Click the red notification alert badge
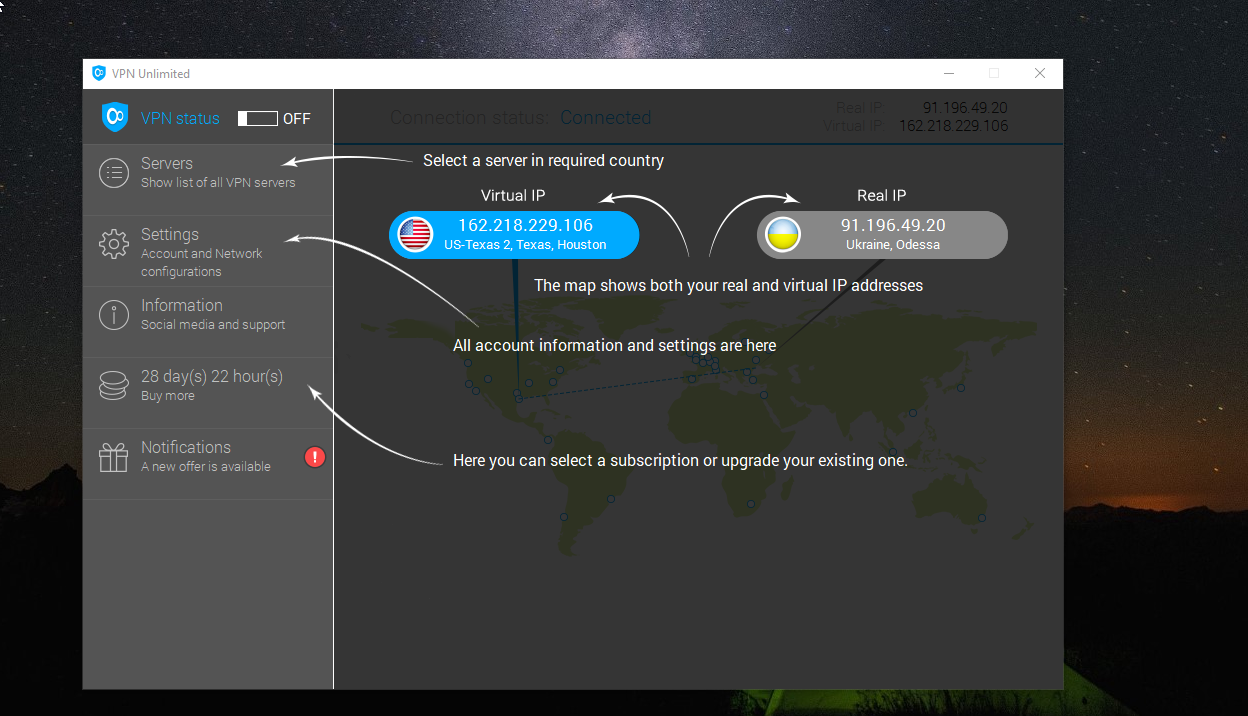This screenshot has height=716, width=1248. pyautogui.click(x=315, y=457)
